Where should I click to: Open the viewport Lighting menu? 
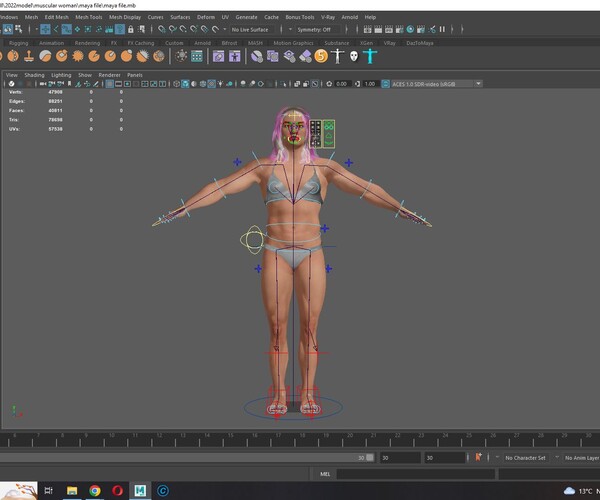tap(61, 75)
